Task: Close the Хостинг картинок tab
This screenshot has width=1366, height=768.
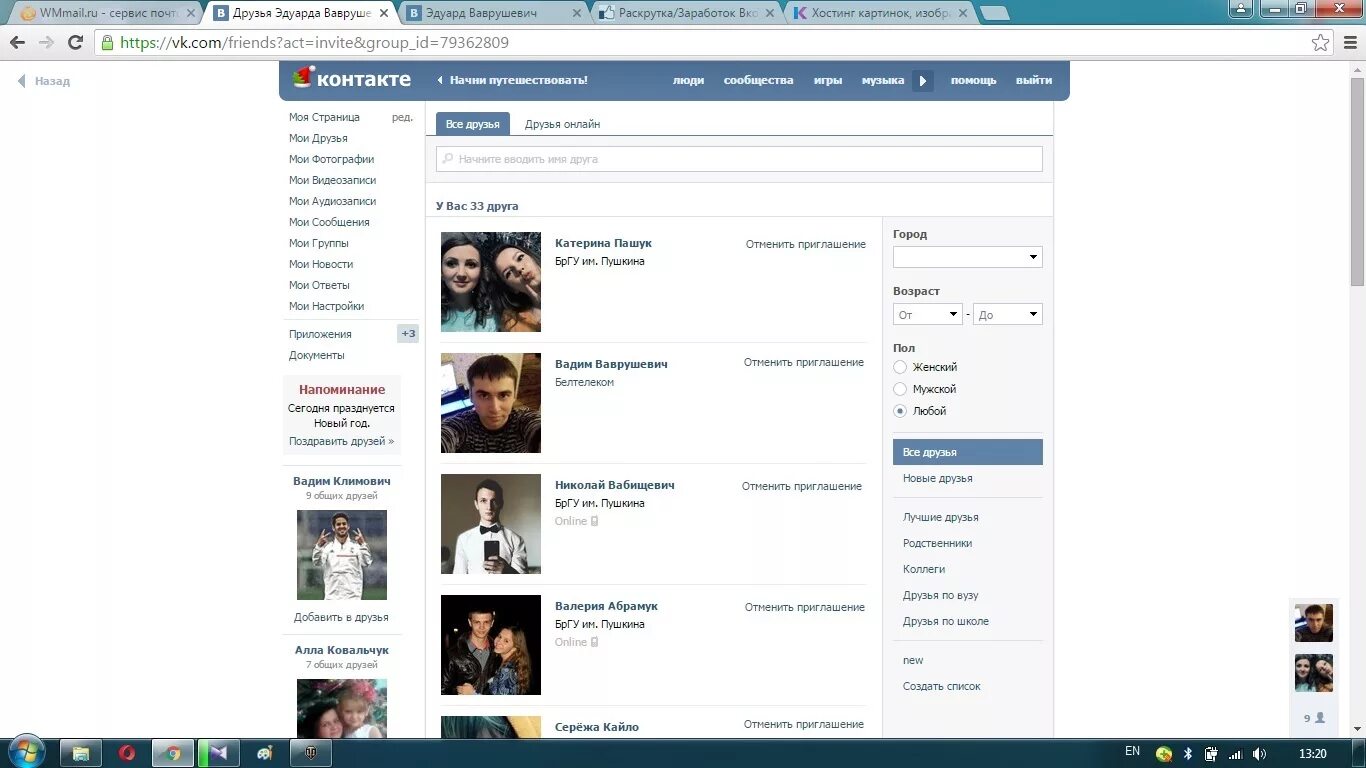Action: point(961,14)
